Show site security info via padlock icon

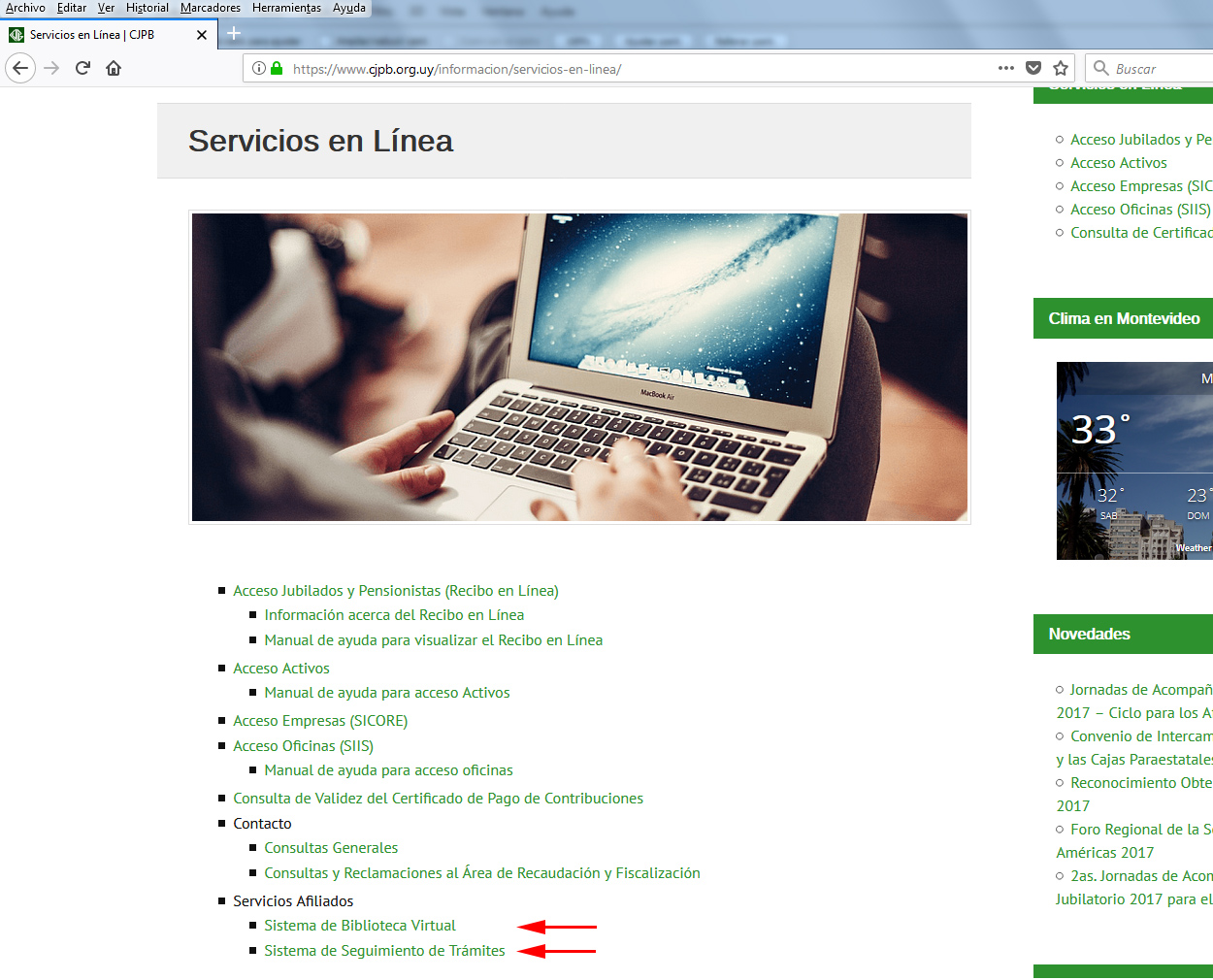(x=277, y=68)
